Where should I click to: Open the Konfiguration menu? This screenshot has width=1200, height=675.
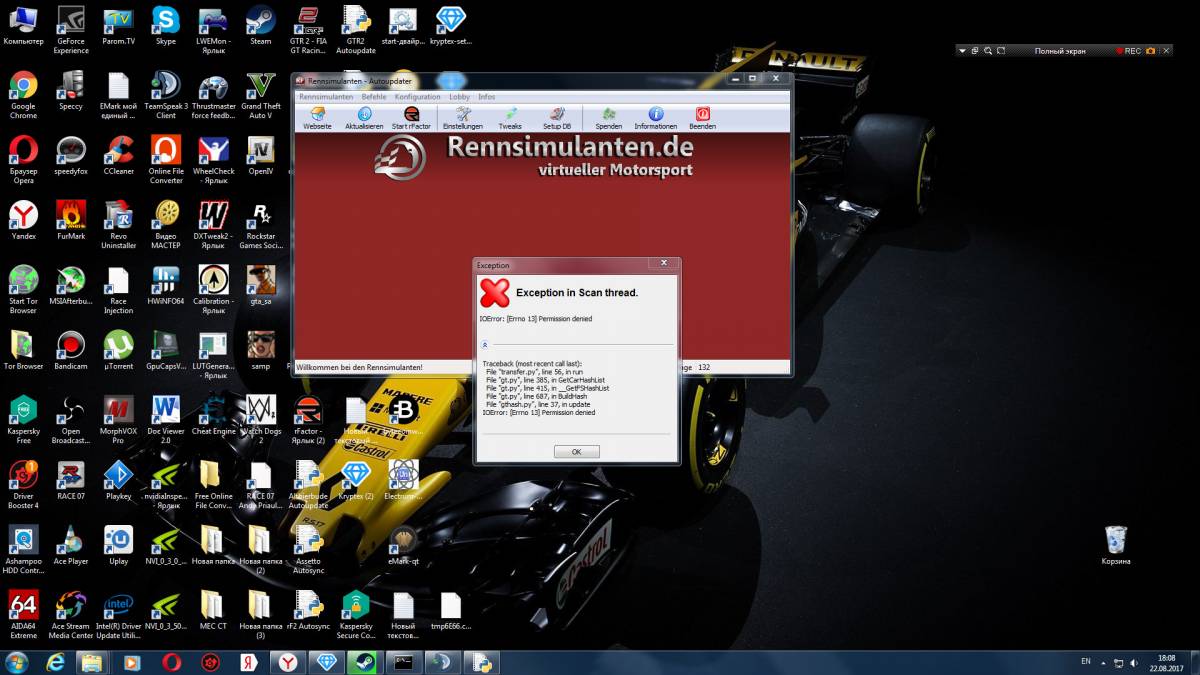coord(417,97)
